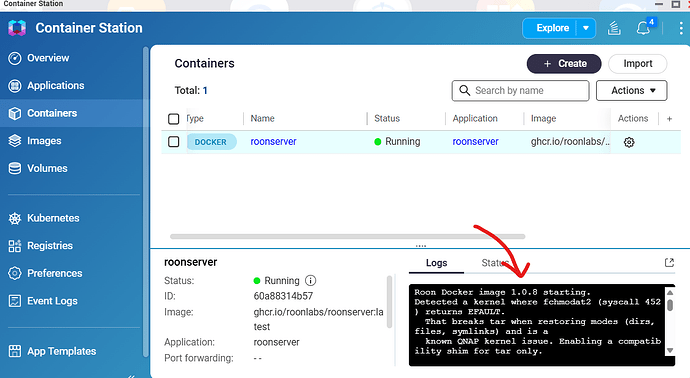Expand the Explore dropdown arrow
The width and height of the screenshot is (690, 378).
(x=586, y=28)
